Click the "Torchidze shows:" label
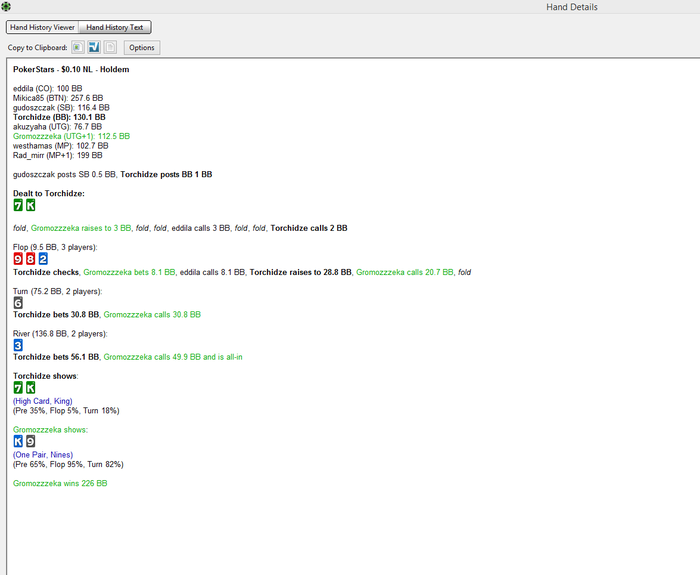Screen dimensions: 700x575 pyautogui.click(x=46, y=376)
